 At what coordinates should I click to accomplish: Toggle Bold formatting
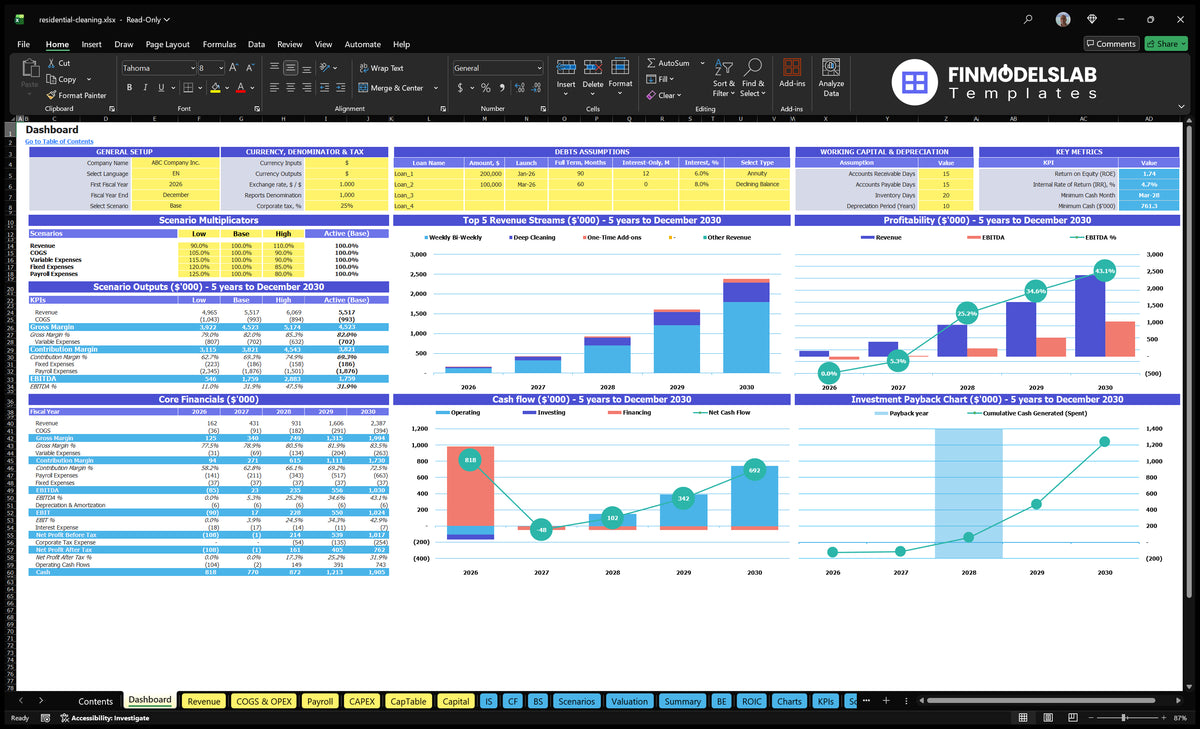(x=127, y=88)
